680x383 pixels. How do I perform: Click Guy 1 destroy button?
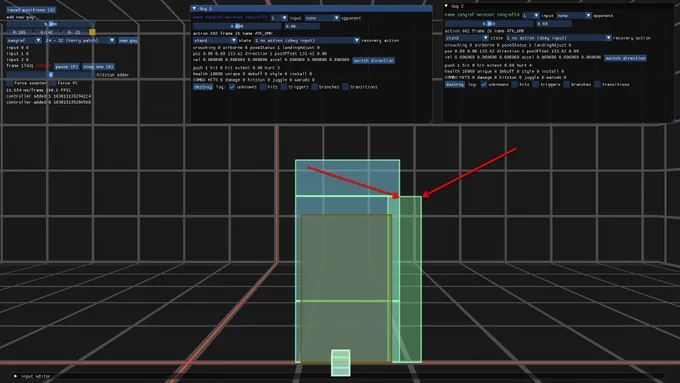point(203,87)
